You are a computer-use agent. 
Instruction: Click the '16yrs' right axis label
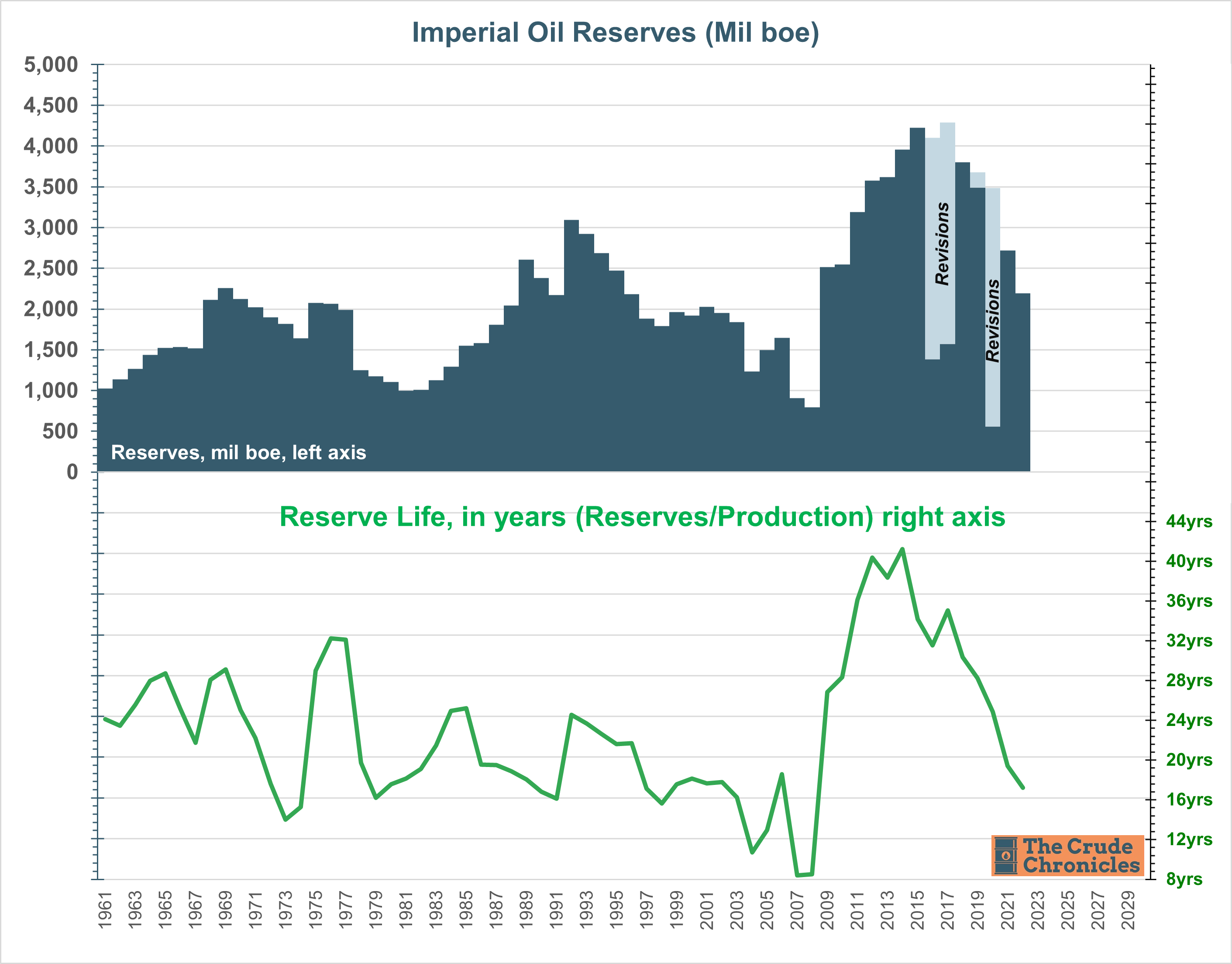click(1189, 800)
